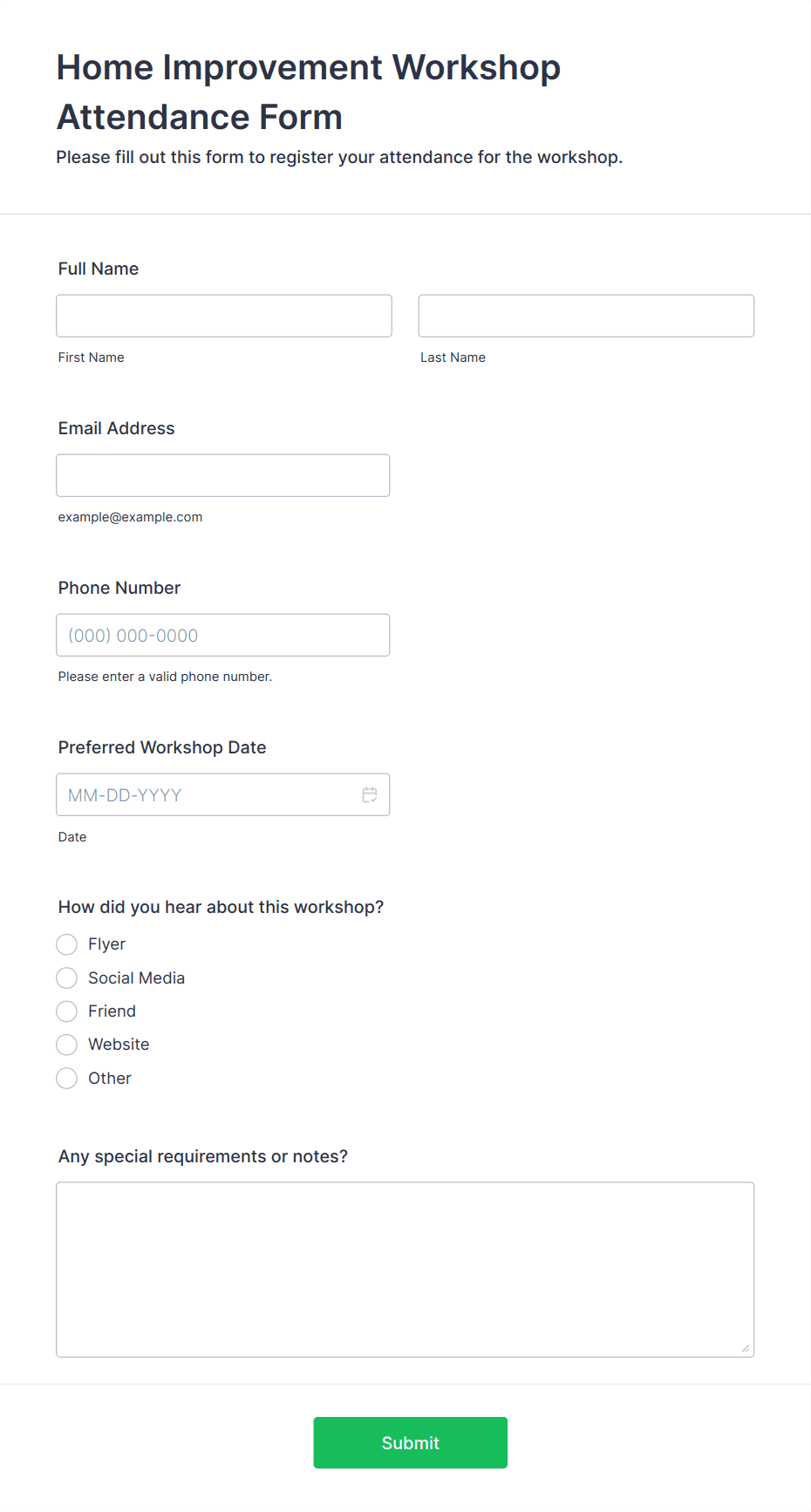Click the Flyer option label text
Image resolution: width=811 pixels, height=1512 pixels.
pos(107,944)
